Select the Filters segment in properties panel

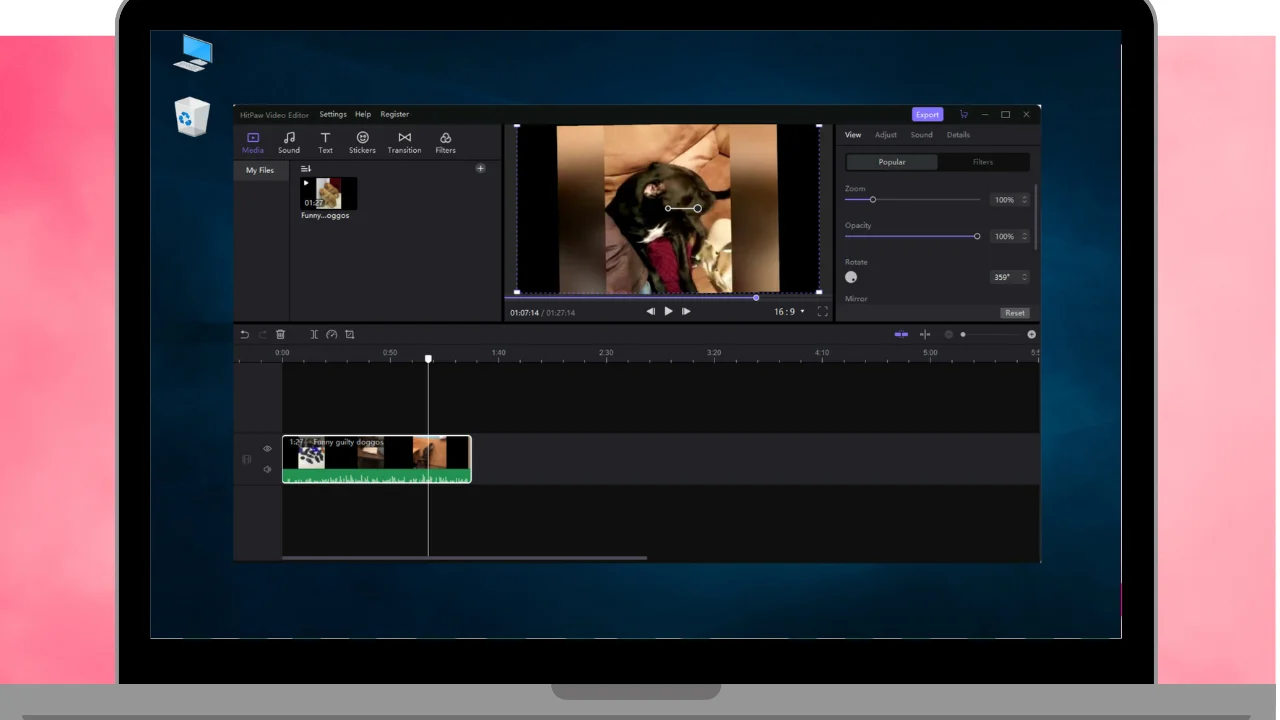pyautogui.click(x=983, y=162)
